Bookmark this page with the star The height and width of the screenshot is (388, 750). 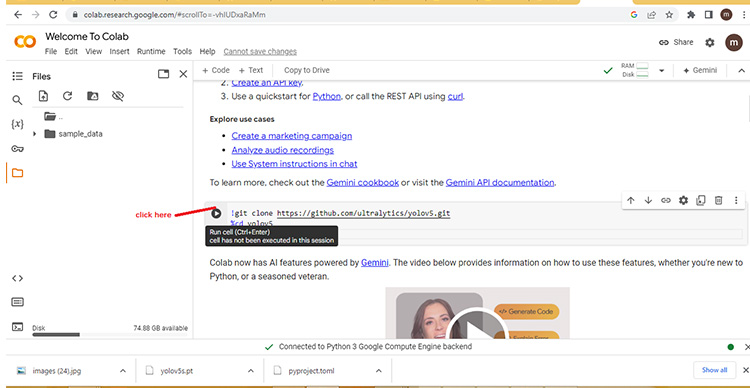click(x=669, y=15)
